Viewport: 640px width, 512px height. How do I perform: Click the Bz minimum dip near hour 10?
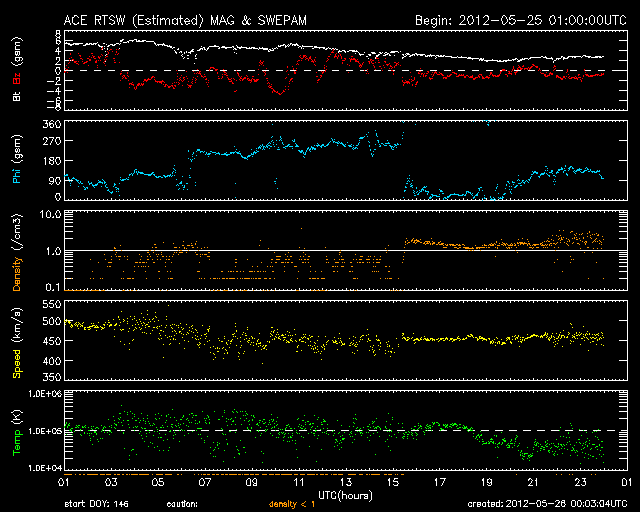tap(280, 94)
